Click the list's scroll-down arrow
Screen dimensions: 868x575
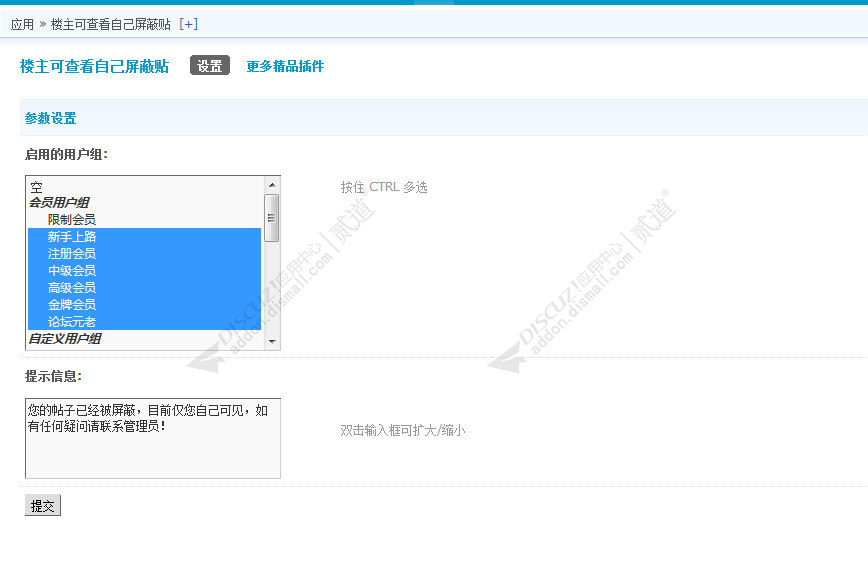(272, 341)
